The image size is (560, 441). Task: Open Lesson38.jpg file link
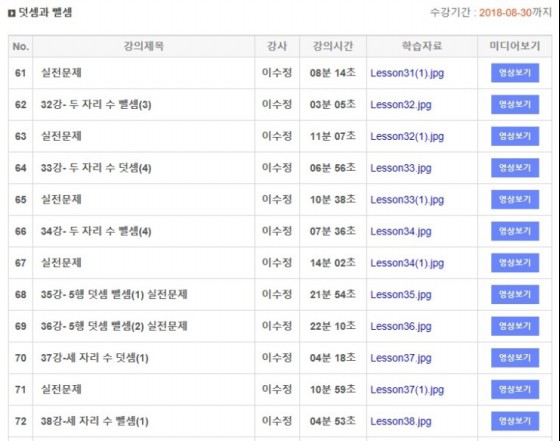(x=401, y=421)
